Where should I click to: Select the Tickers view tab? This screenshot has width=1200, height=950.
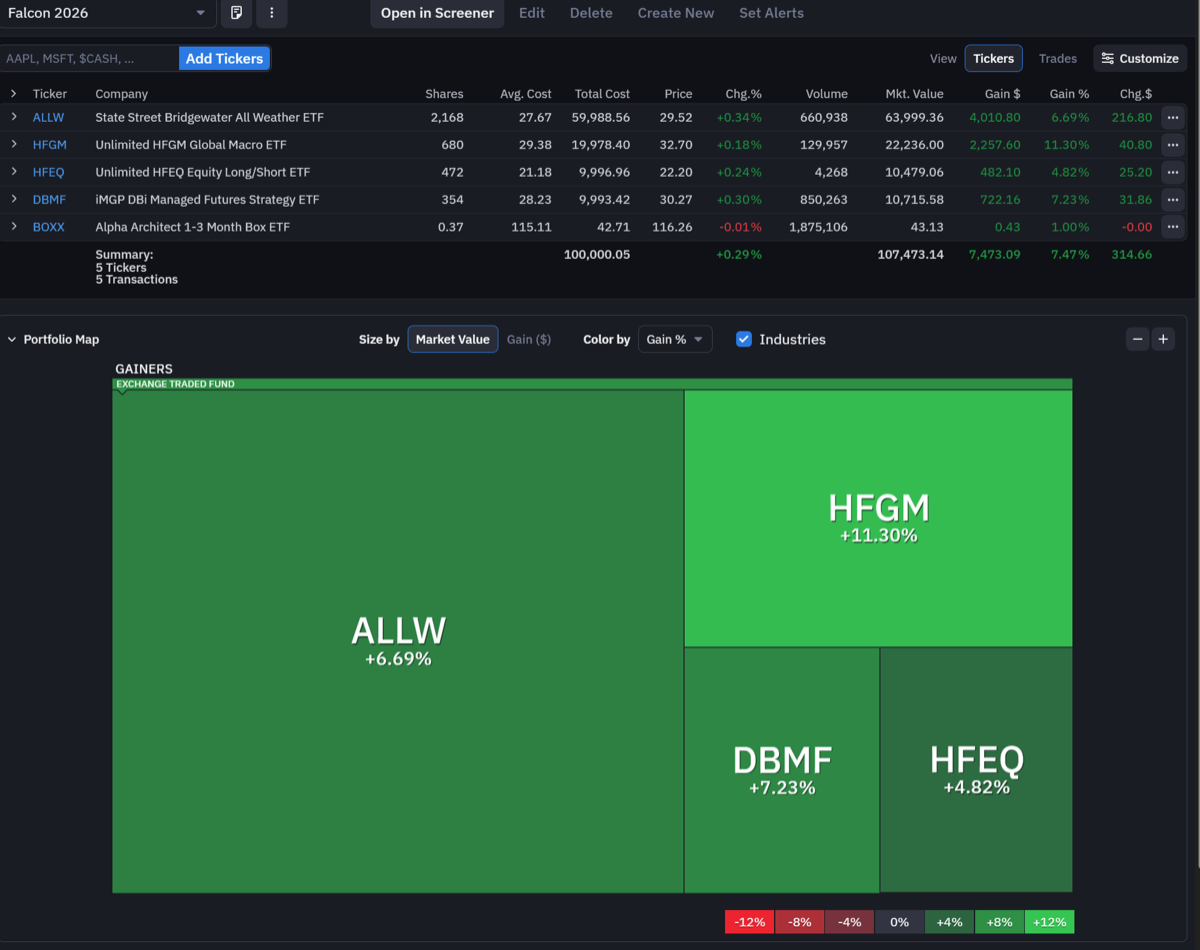(x=993, y=59)
